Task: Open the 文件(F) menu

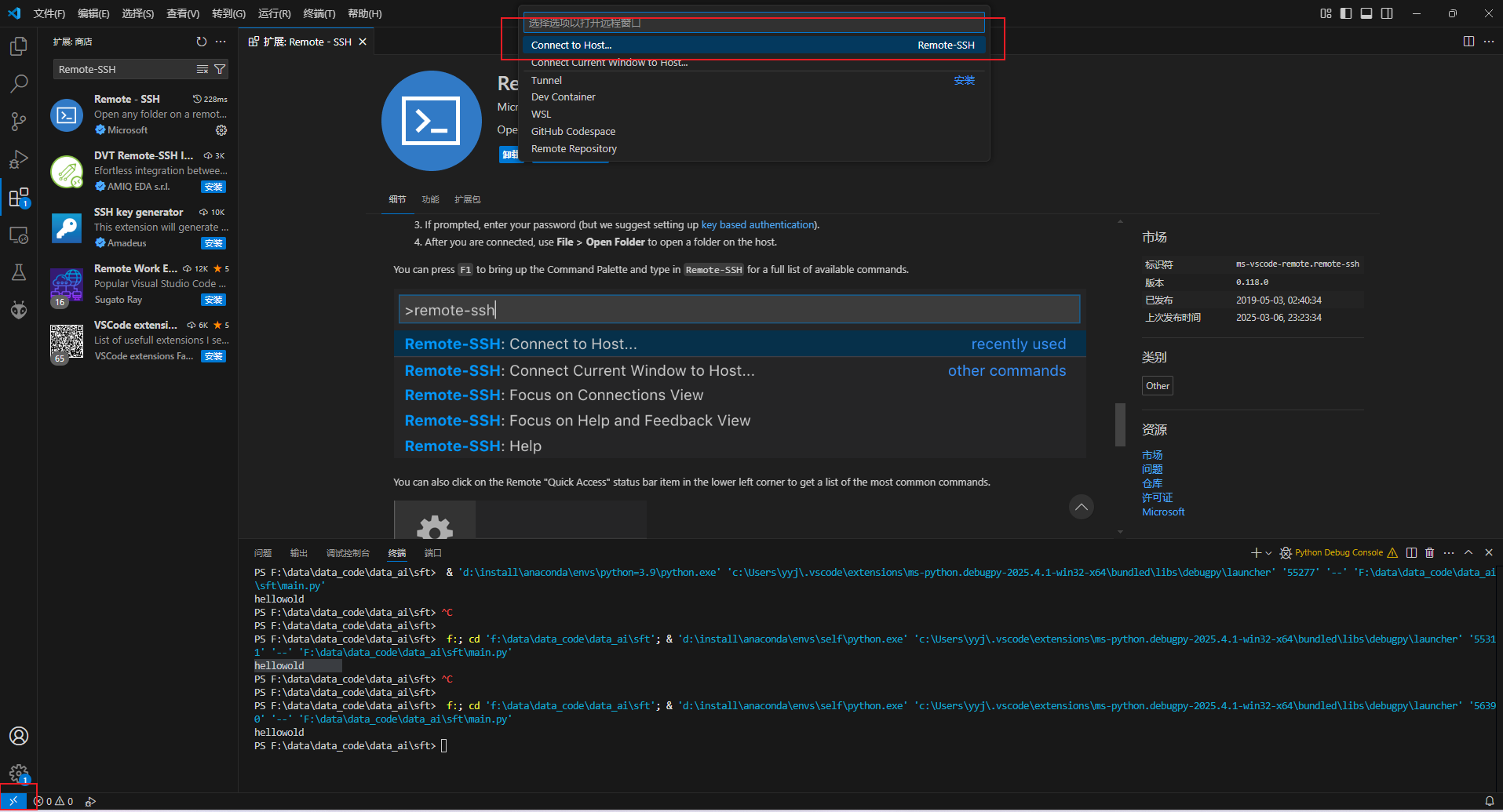Action: tap(49, 13)
